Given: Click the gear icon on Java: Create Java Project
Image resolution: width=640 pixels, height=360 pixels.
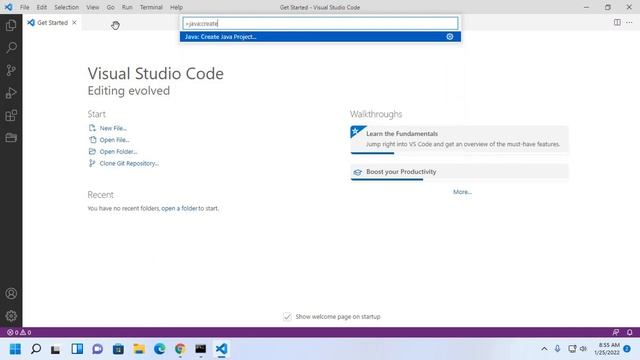Looking at the screenshot, I should coord(450,37).
